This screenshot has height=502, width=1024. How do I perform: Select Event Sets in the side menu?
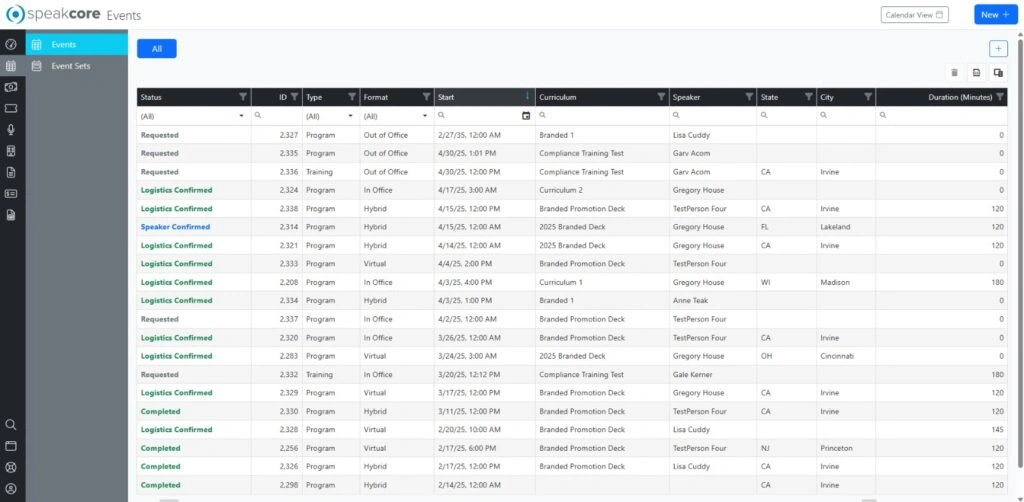click(70, 66)
